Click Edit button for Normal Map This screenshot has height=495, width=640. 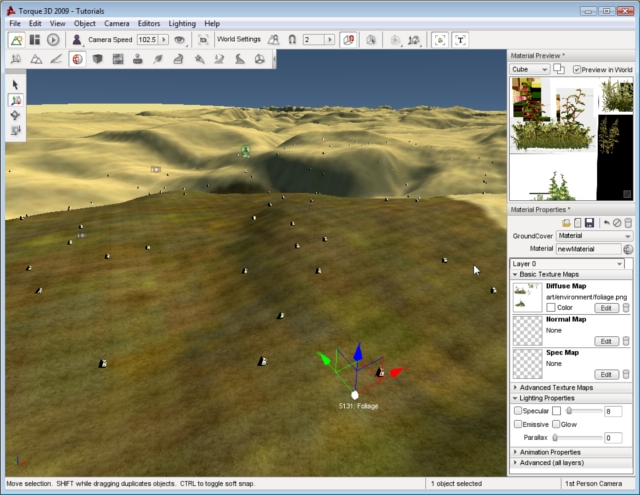click(x=606, y=342)
